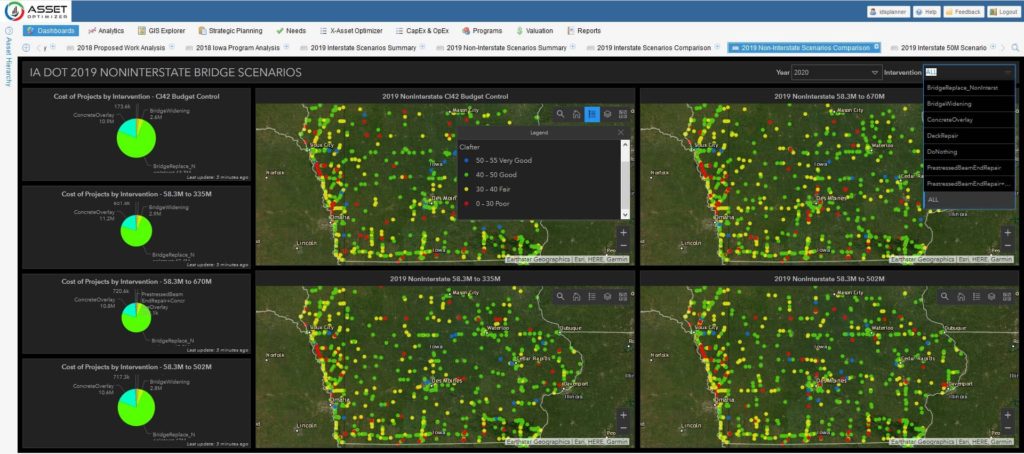
Task: Click the search icon on CI42 Budget Control map
Action: [561, 114]
